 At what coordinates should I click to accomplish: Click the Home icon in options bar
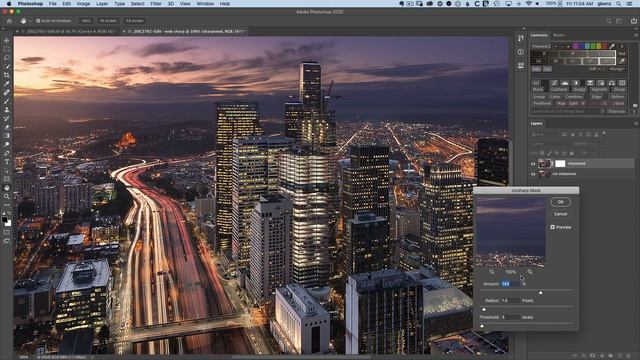click(x=9, y=21)
